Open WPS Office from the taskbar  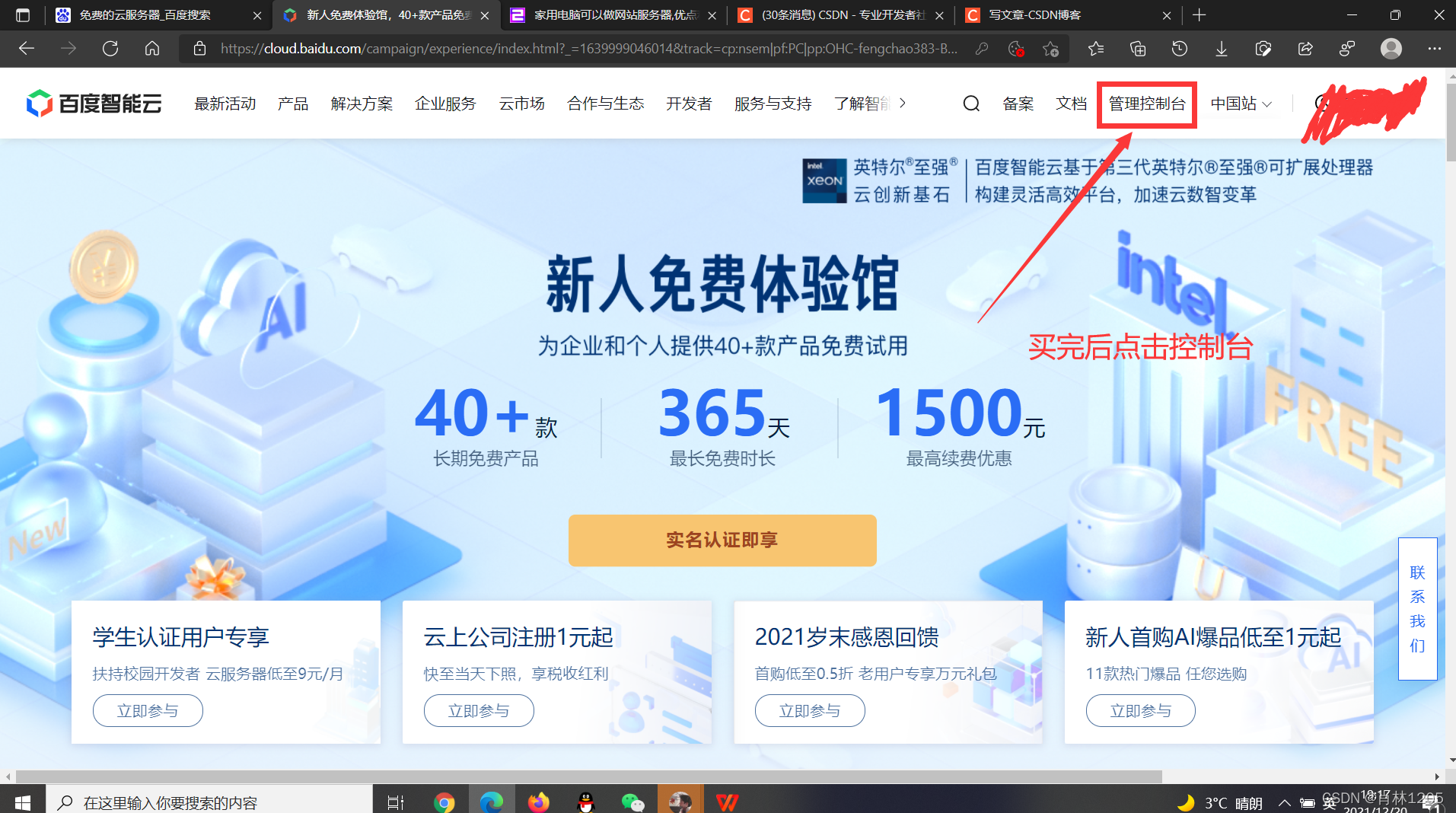[x=728, y=802]
